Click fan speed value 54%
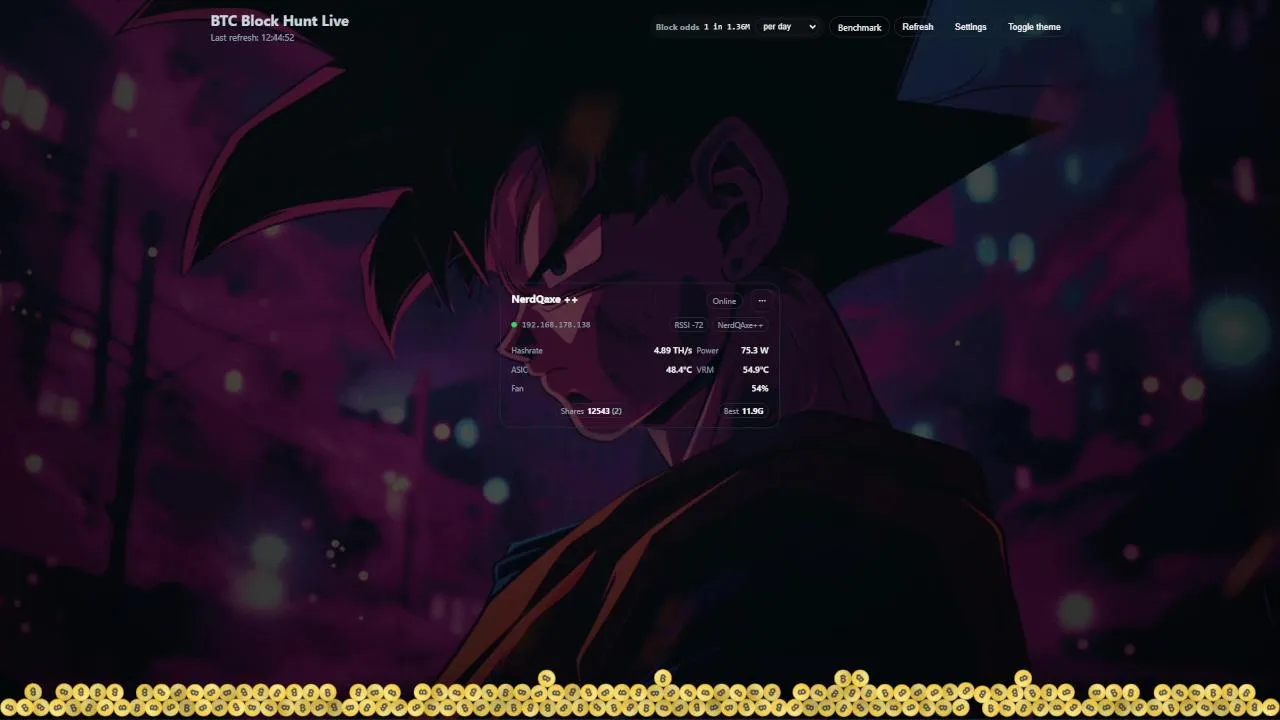The height and width of the screenshot is (720, 1280). [760, 388]
